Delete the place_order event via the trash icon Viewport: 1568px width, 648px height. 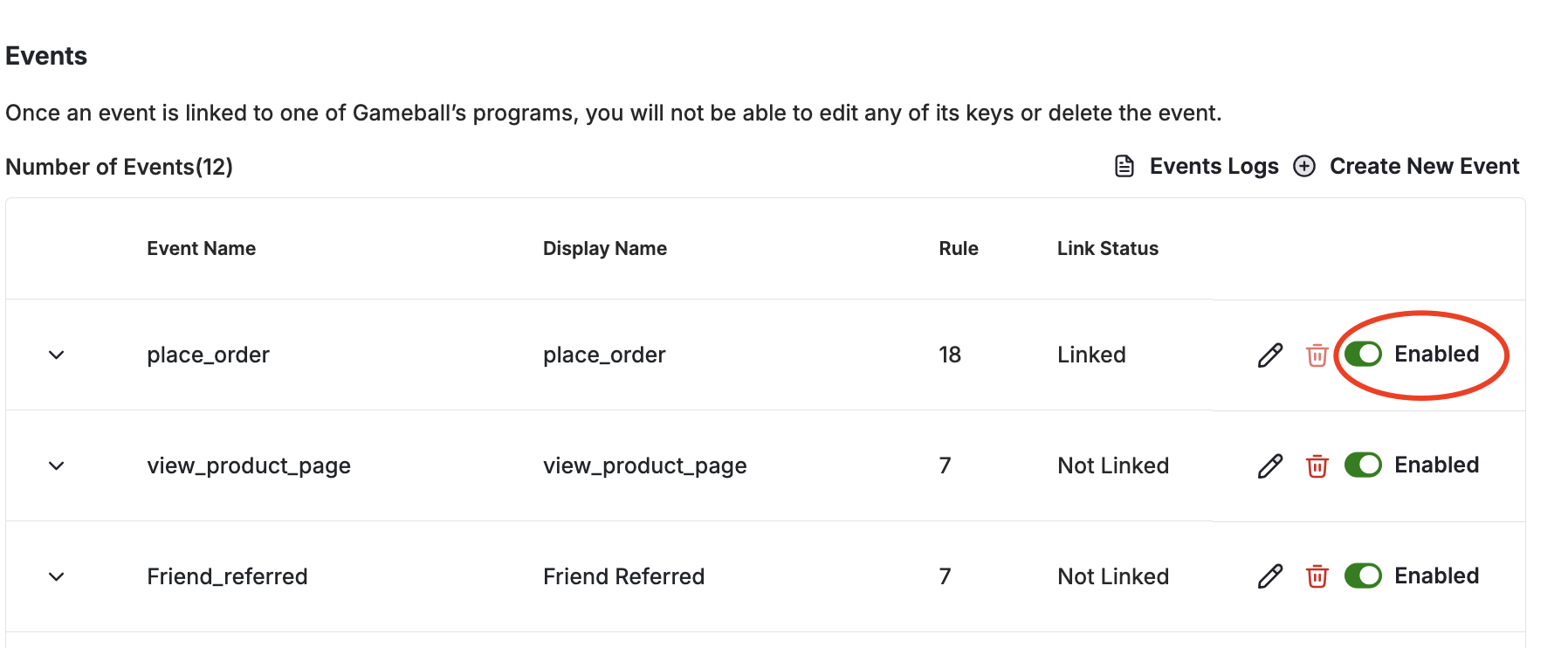coord(1317,355)
